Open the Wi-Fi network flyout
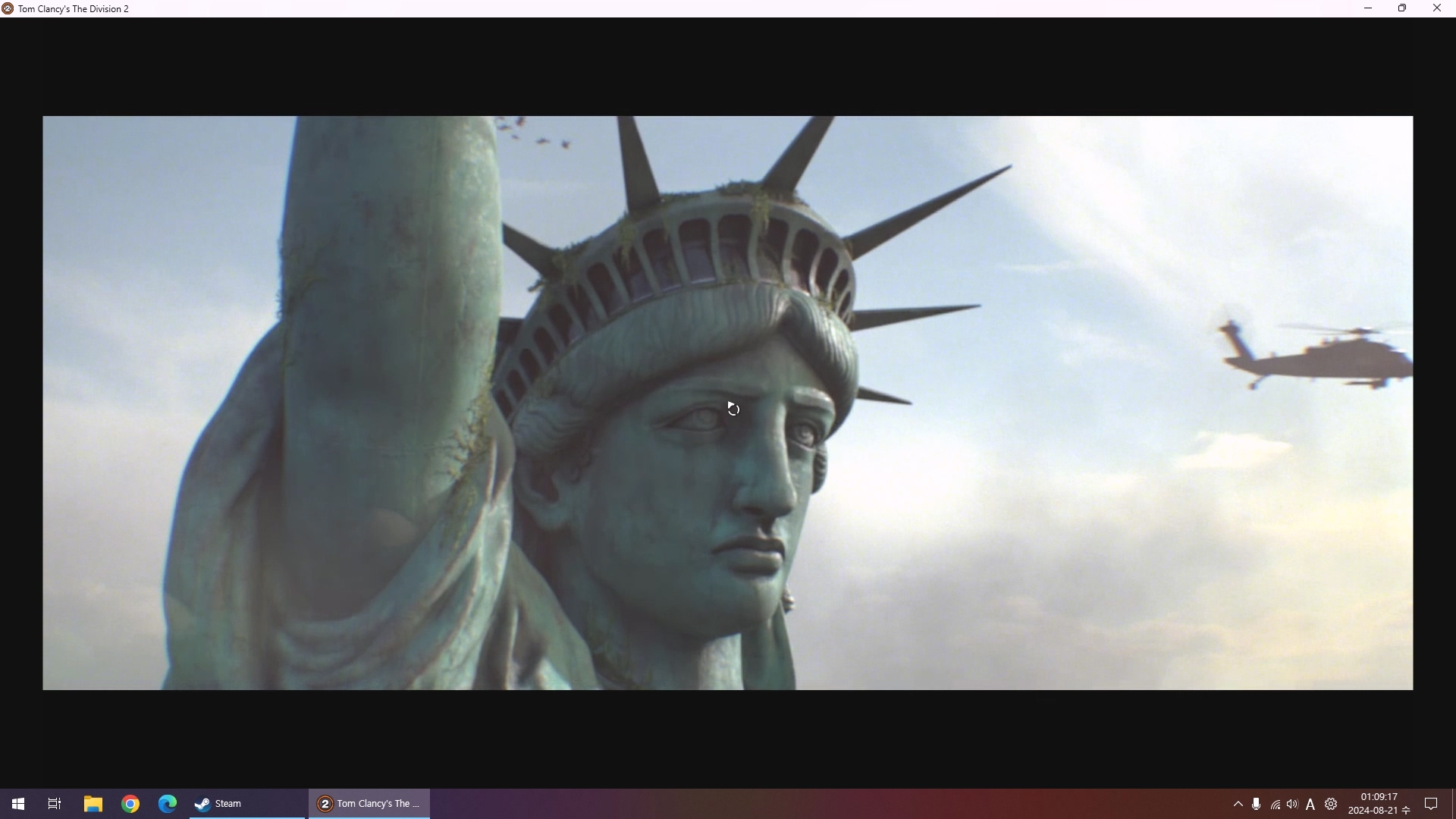 [1276, 805]
